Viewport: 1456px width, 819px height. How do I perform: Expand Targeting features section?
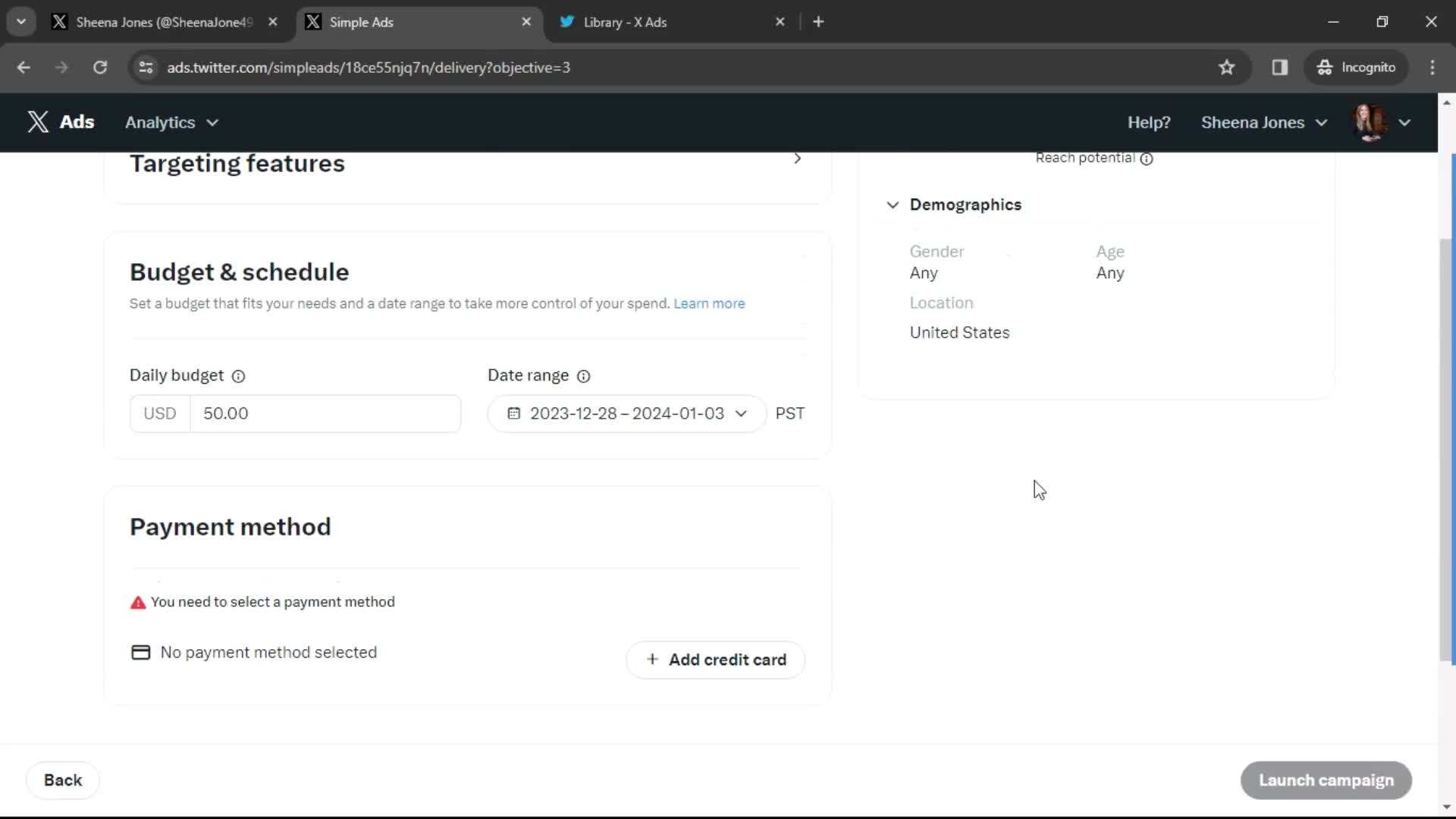tap(798, 158)
